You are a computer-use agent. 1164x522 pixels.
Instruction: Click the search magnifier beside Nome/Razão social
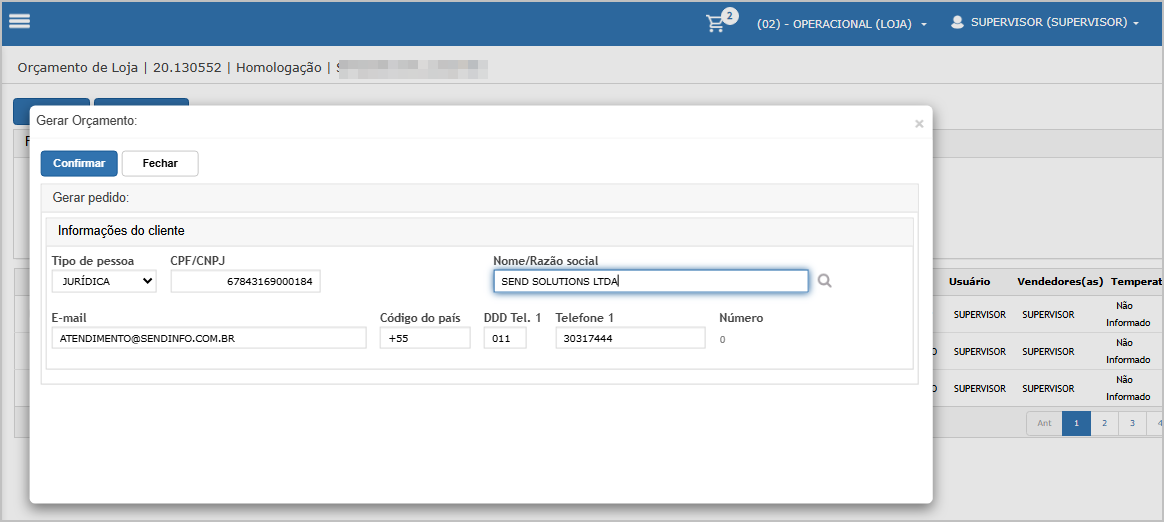tap(825, 281)
